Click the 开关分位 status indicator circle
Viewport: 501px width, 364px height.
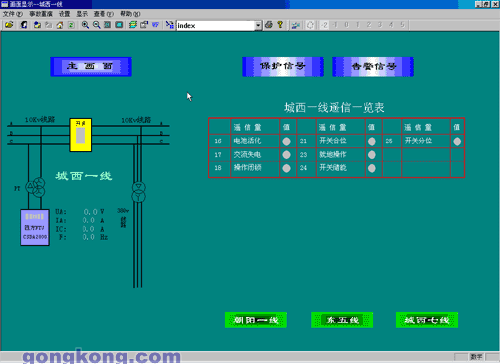(457, 141)
